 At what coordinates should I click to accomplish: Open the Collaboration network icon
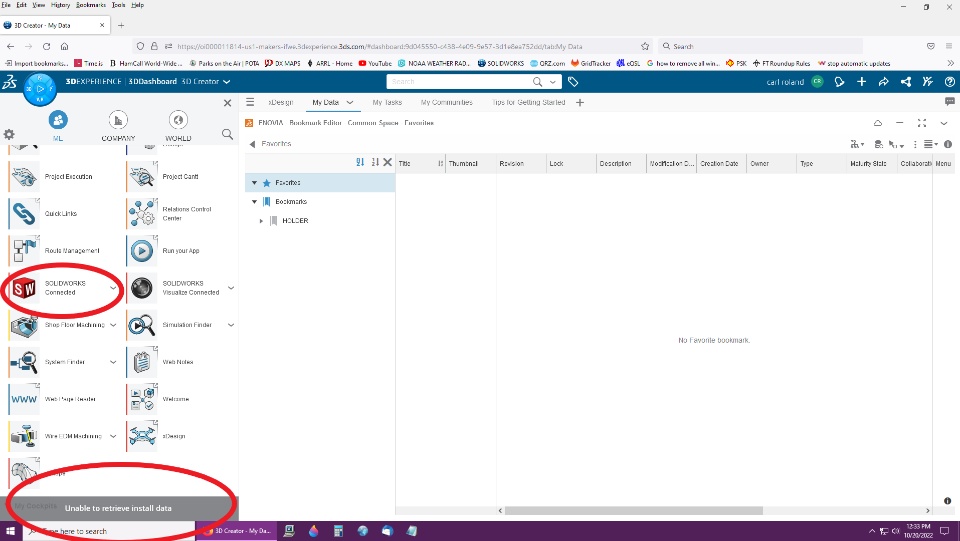(x=906, y=81)
